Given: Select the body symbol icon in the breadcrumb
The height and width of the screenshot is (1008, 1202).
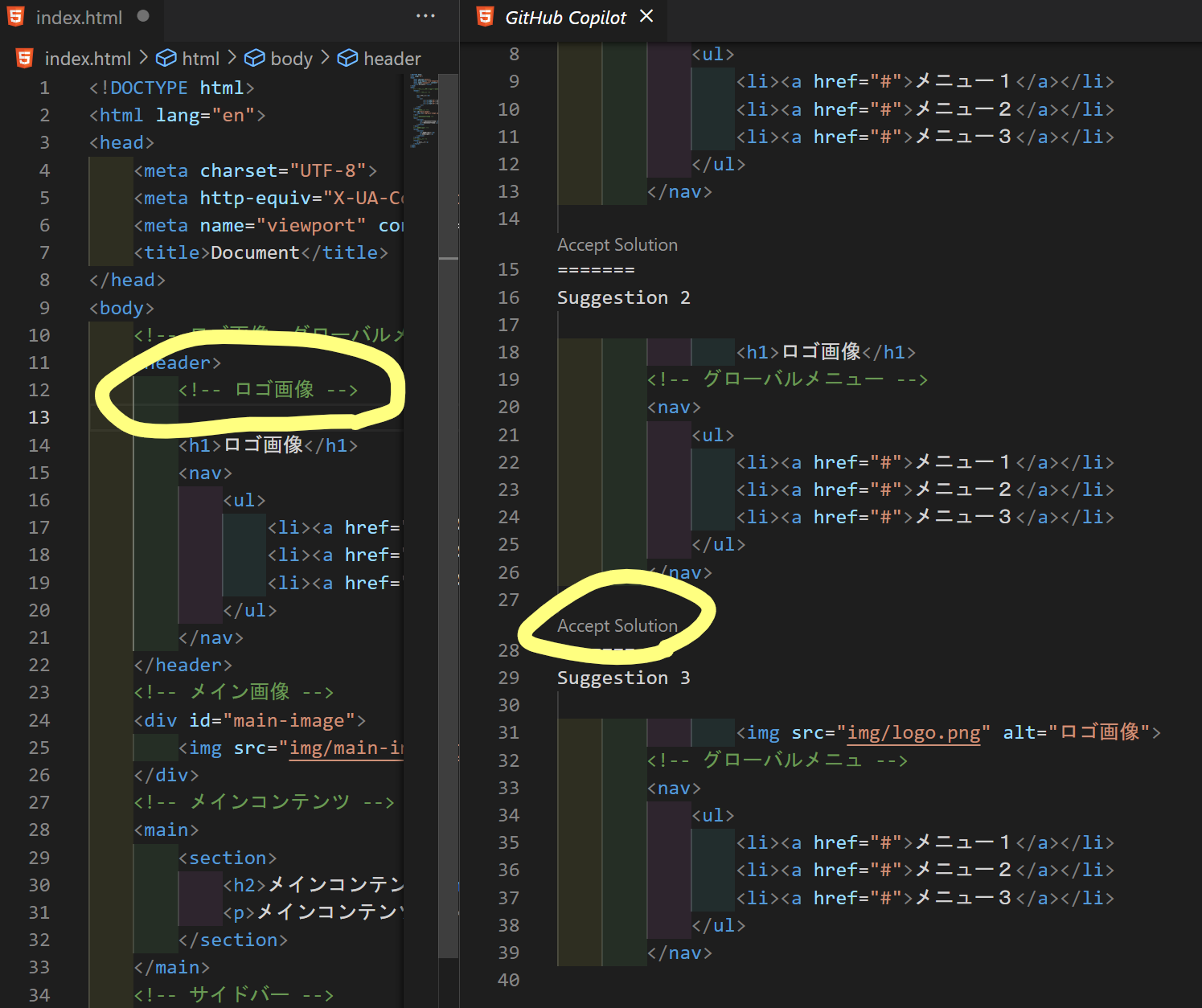Looking at the screenshot, I should click(x=255, y=57).
